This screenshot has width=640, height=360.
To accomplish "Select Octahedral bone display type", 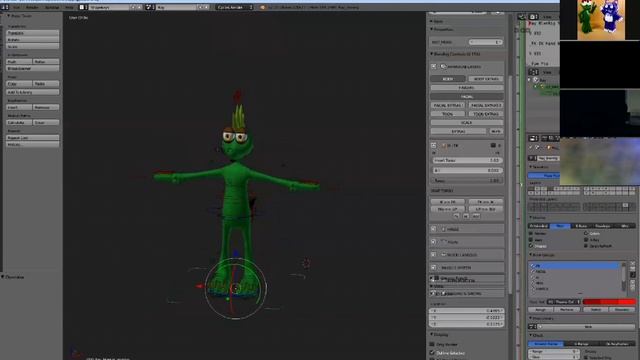I will (539, 226).
